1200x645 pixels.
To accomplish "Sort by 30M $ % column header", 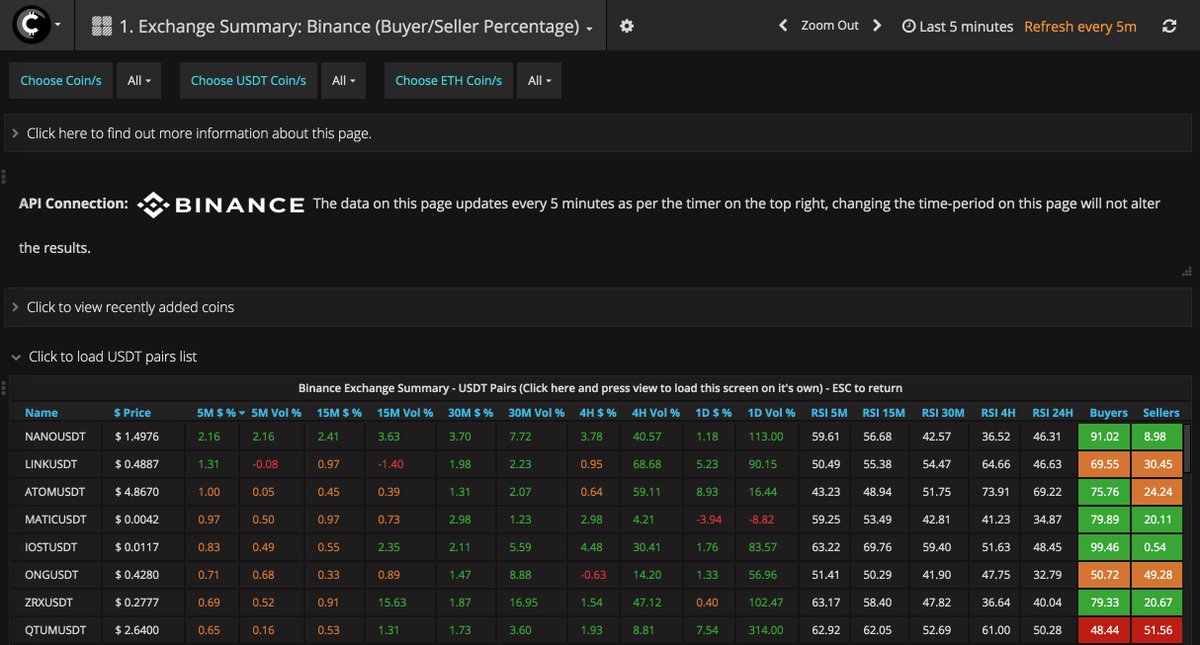I will 470,413.
